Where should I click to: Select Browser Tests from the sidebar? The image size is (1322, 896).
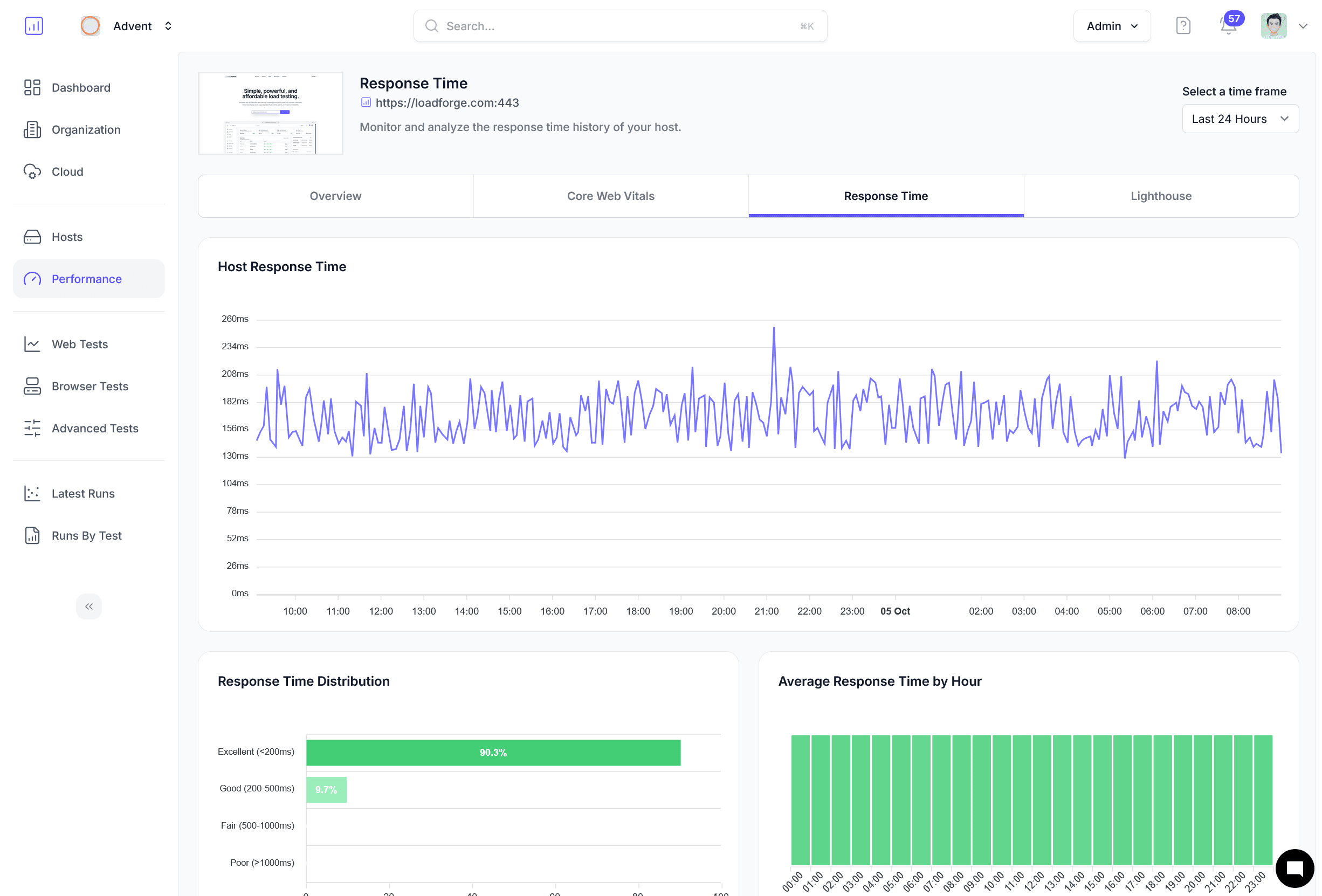pyautogui.click(x=89, y=387)
